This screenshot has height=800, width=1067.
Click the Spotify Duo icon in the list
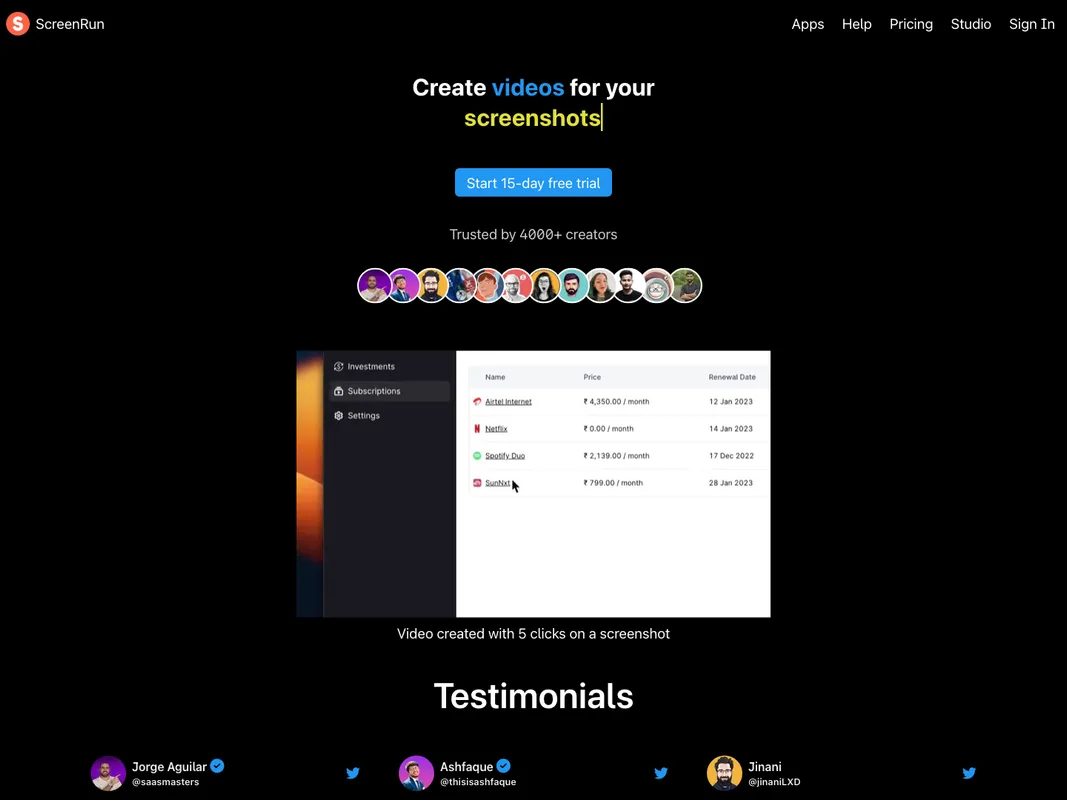(478, 455)
